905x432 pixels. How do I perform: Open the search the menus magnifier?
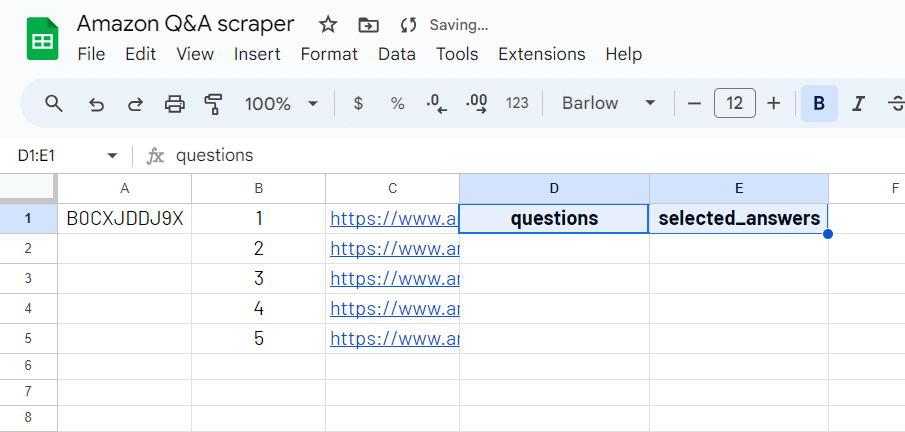tap(54, 103)
